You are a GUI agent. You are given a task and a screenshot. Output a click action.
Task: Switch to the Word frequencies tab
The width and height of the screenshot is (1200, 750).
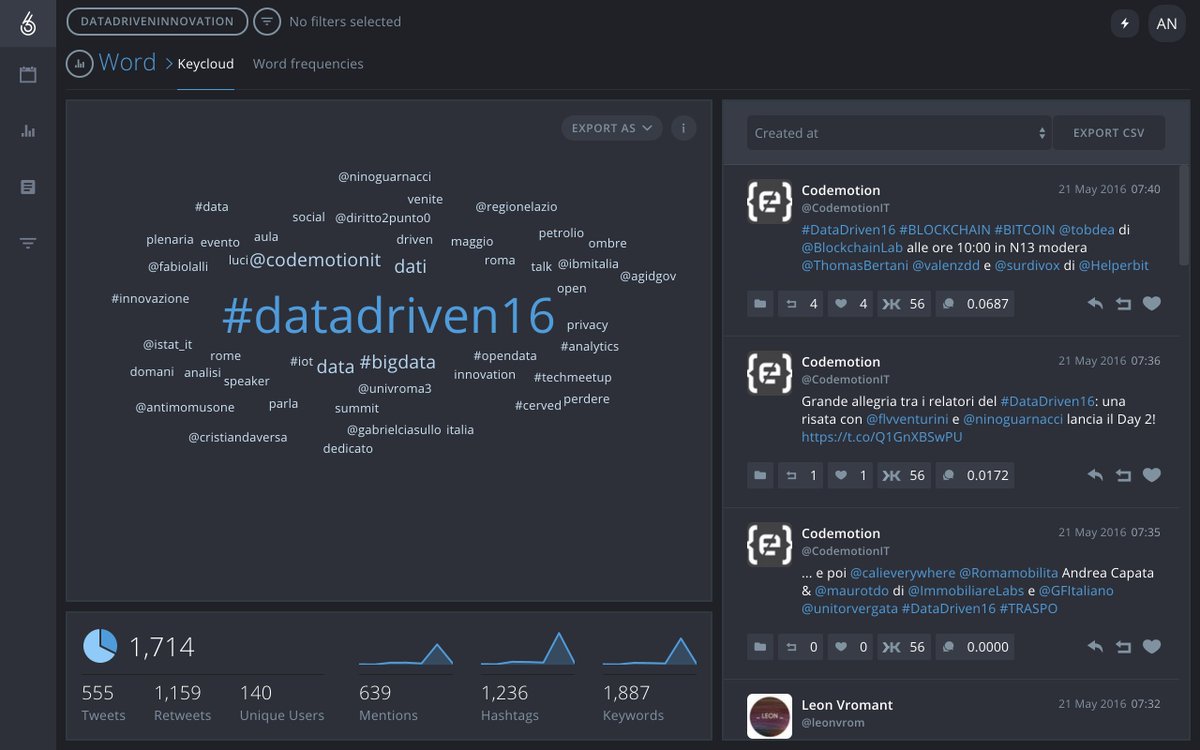click(308, 64)
